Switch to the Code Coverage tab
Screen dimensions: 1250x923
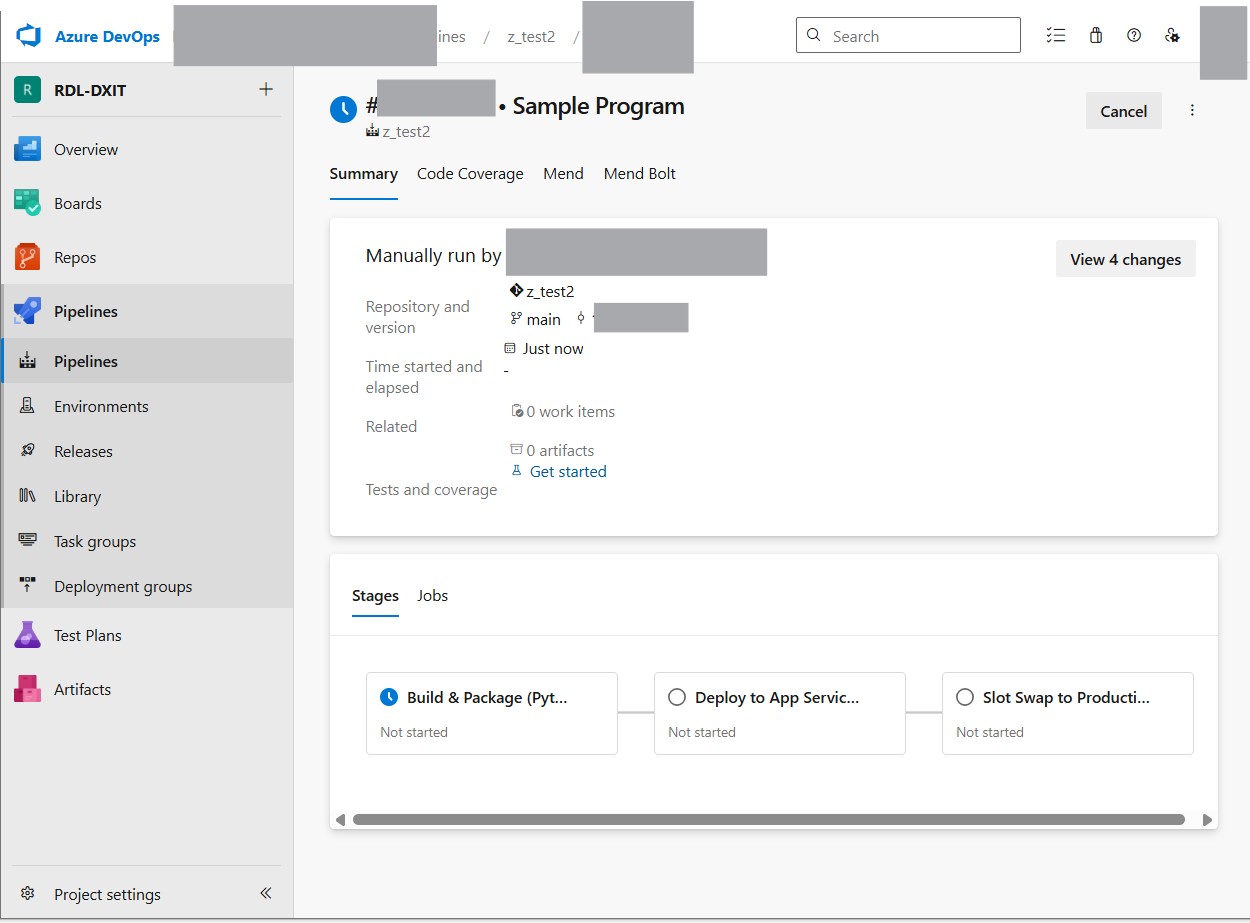(x=470, y=174)
